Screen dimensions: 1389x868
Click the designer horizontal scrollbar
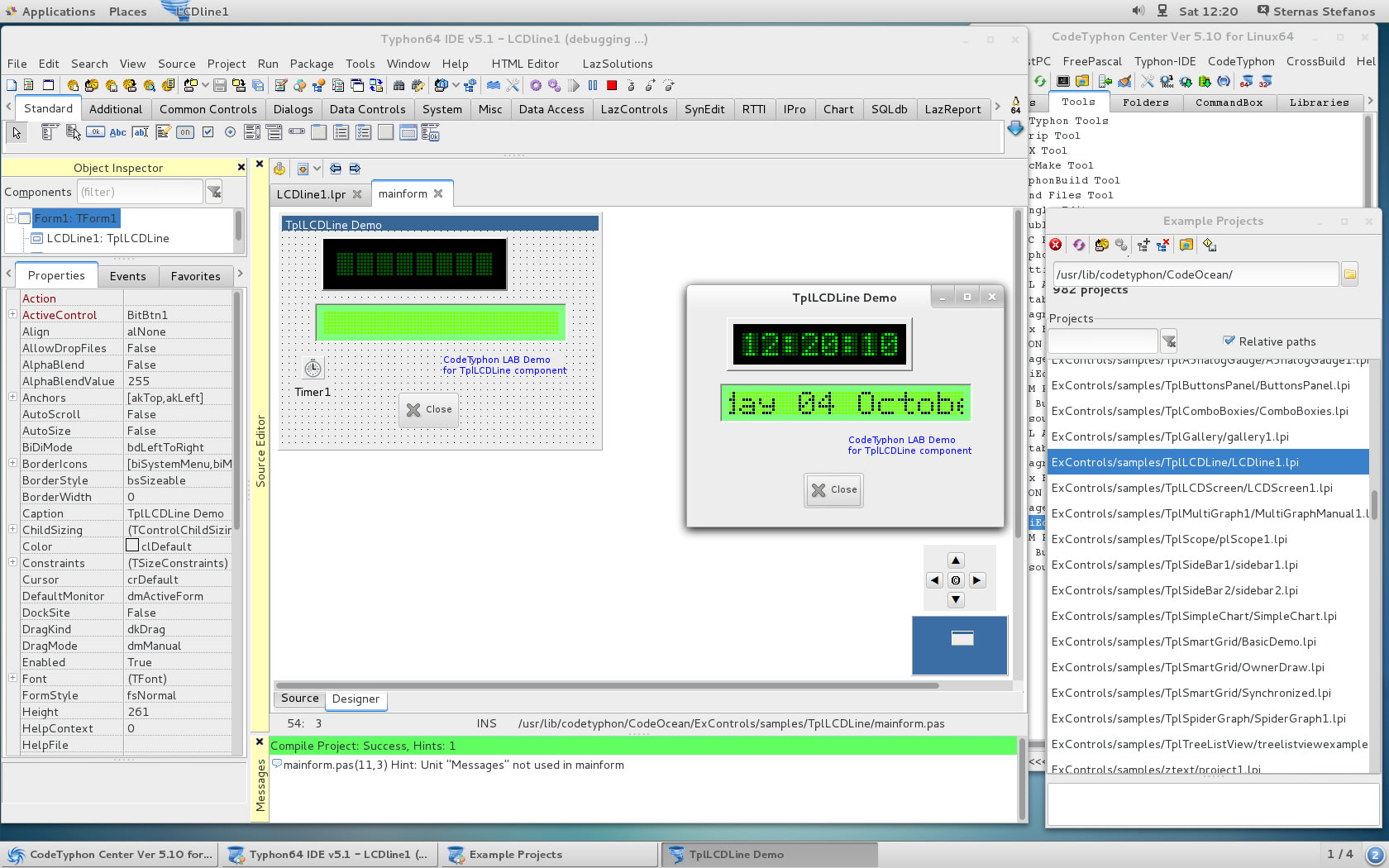coord(608,685)
